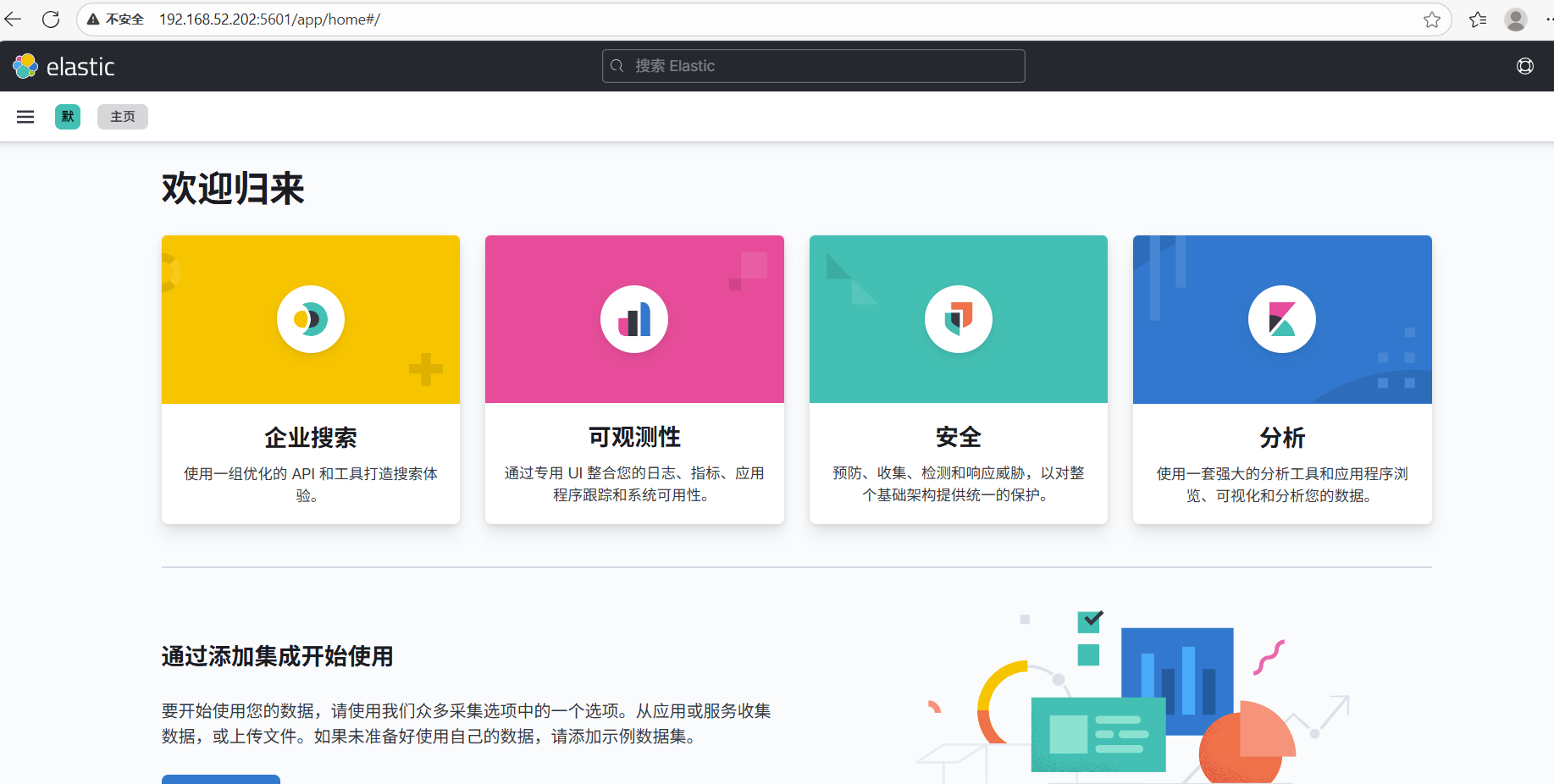Click the 欢迎归来 heading
This screenshot has height=784, width=1554.
233,188
